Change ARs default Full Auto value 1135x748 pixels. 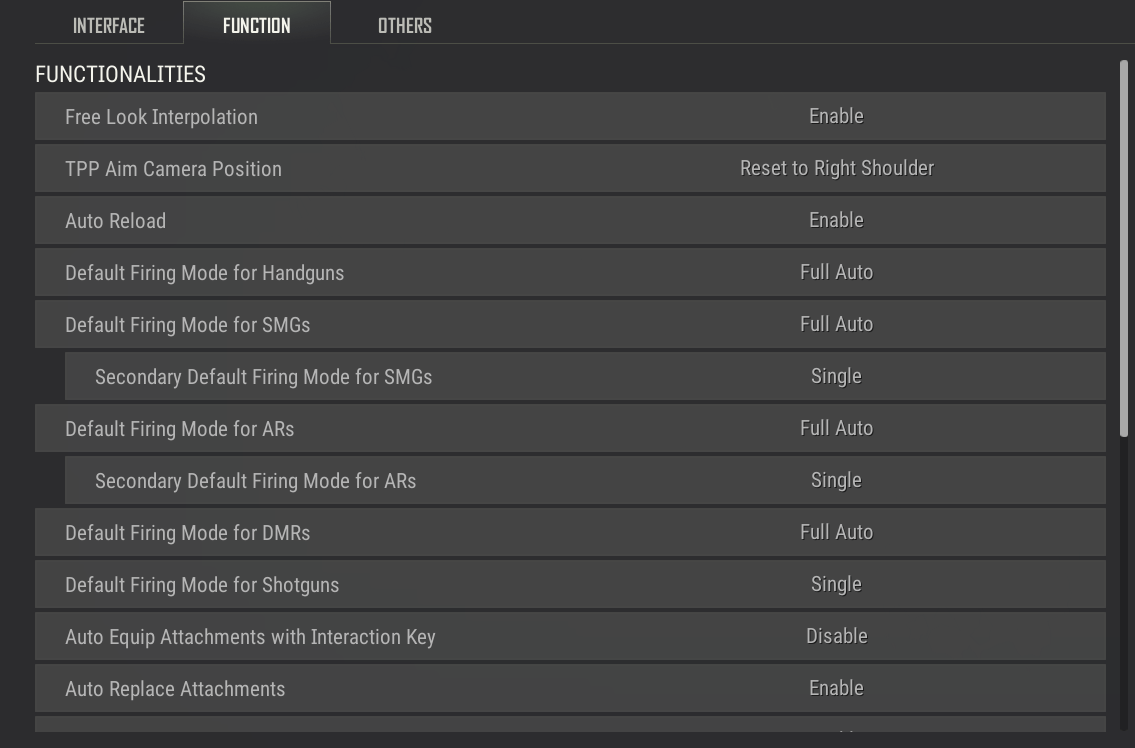click(836, 428)
